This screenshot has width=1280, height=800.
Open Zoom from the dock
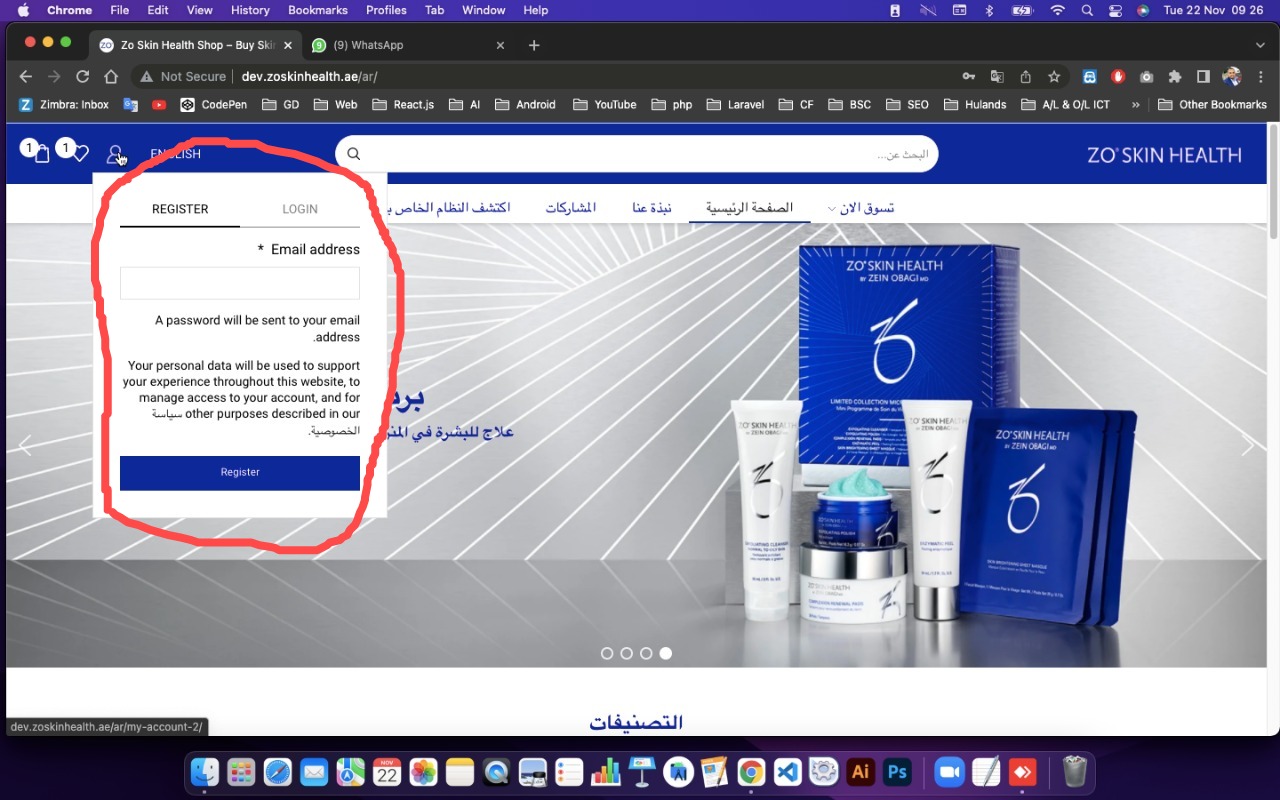pyautogui.click(x=949, y=772)
